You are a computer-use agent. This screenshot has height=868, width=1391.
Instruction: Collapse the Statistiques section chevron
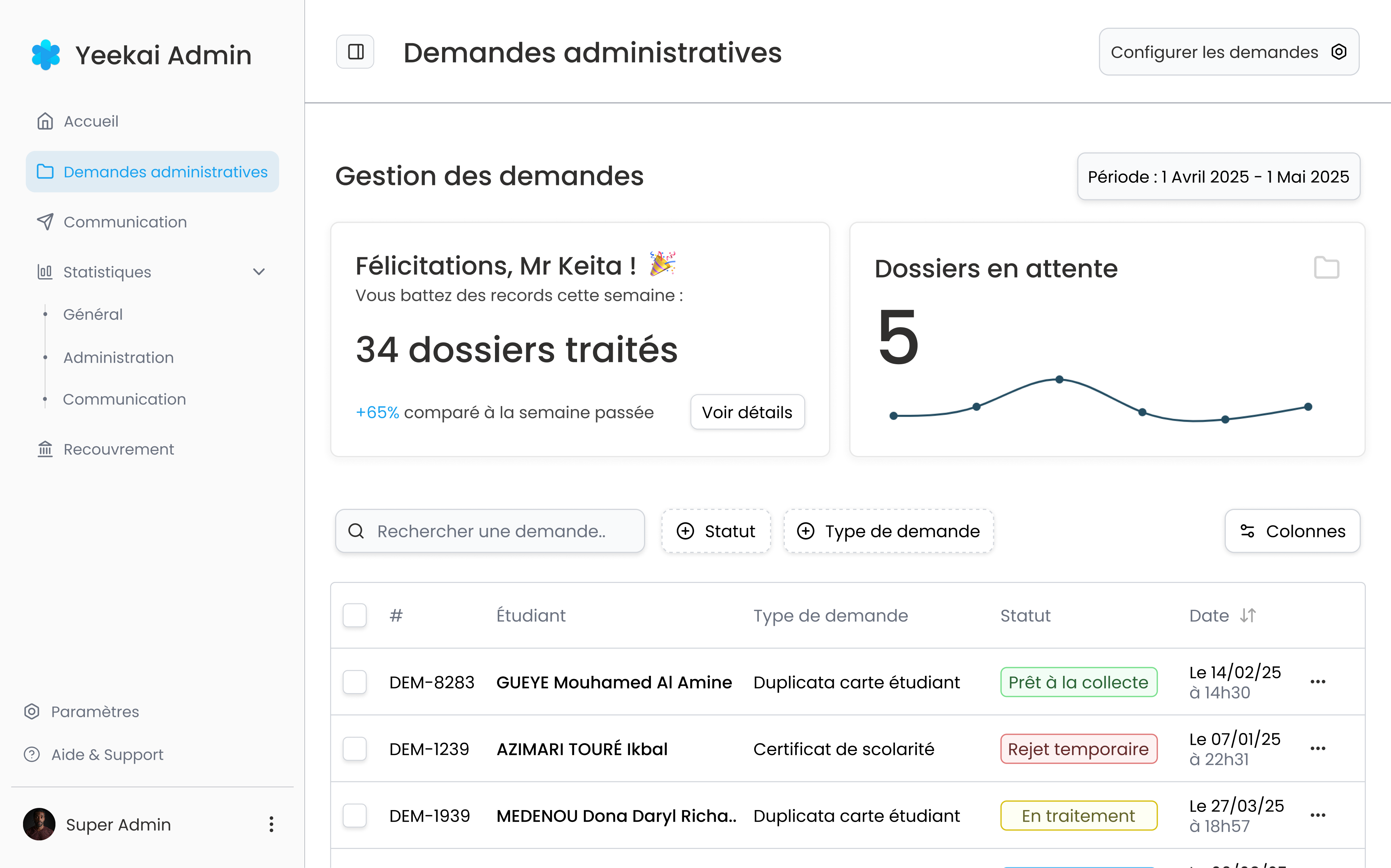click(x=259, y=272)
